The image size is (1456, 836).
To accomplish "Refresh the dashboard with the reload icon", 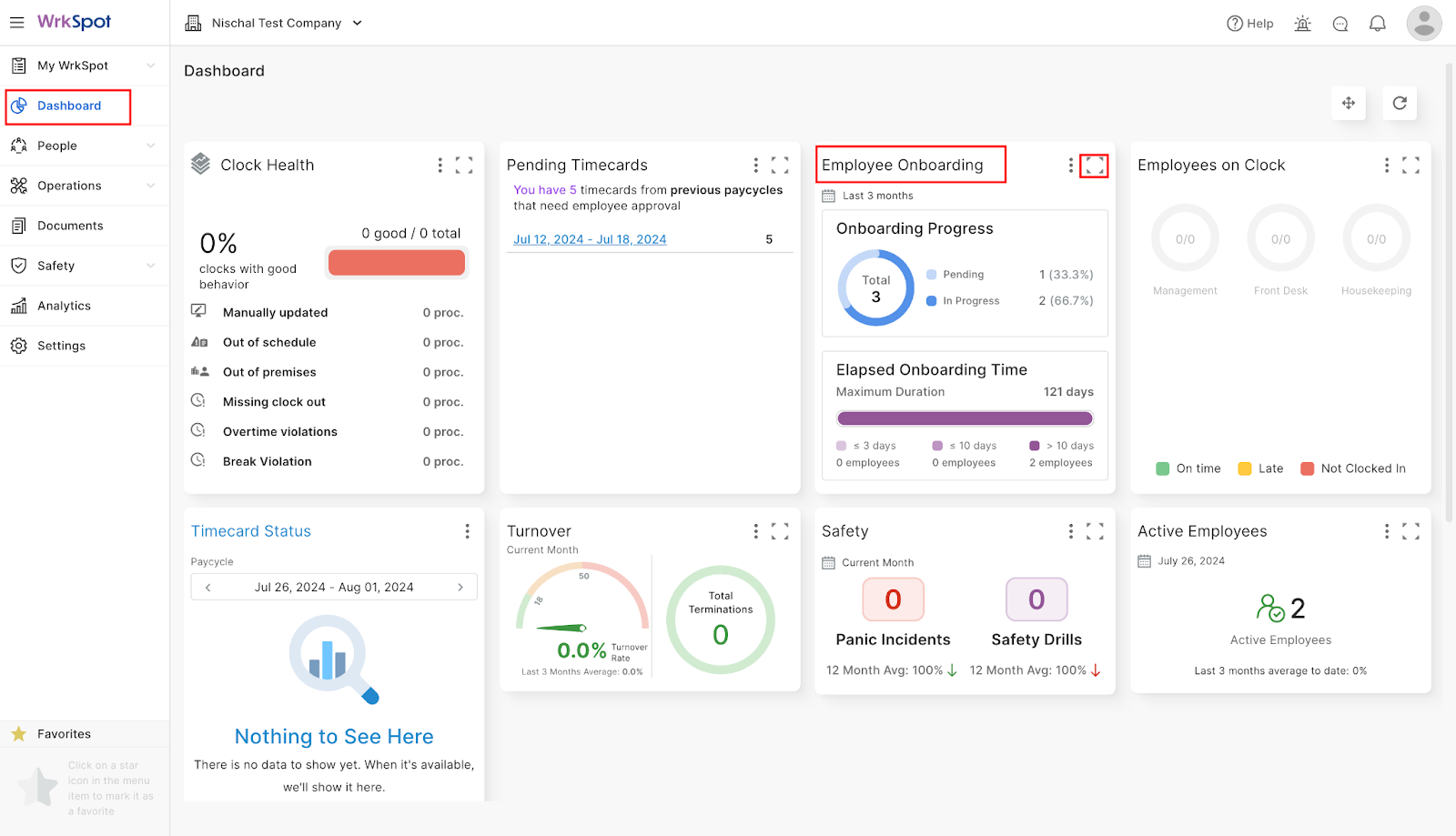I will coord(1400,103).
